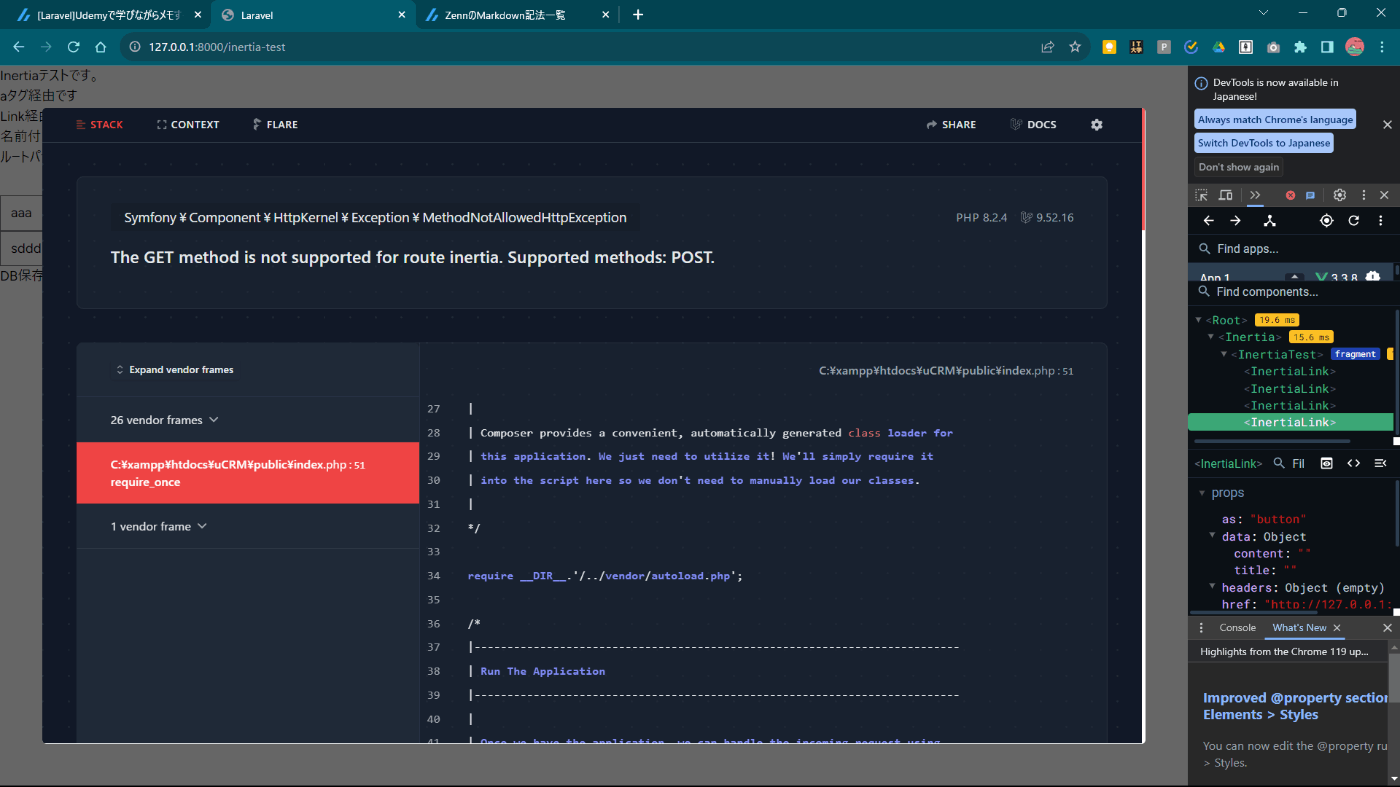Screen dimensions: 1400x787
Task: Expand the 1 vendor frame group
Action: (x=248, y=526)
